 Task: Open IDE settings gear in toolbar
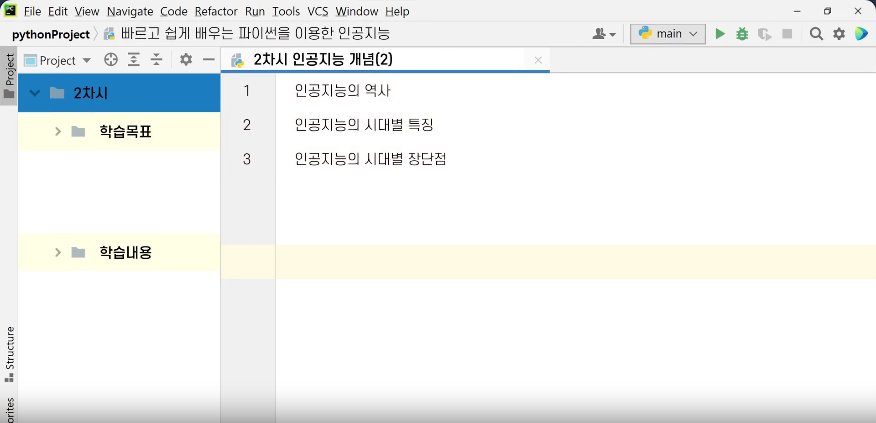839,34
